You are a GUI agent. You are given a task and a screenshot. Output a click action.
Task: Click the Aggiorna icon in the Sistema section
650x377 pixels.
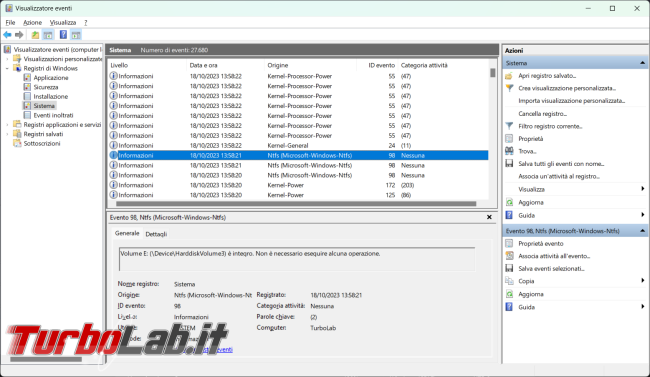click(509, 202)
